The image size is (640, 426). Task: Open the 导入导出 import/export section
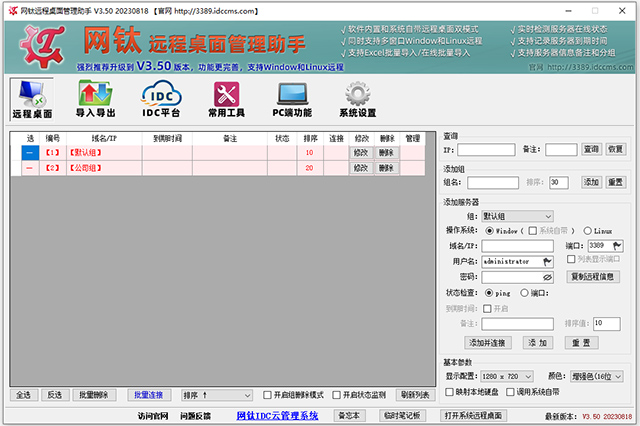(96, 99)
